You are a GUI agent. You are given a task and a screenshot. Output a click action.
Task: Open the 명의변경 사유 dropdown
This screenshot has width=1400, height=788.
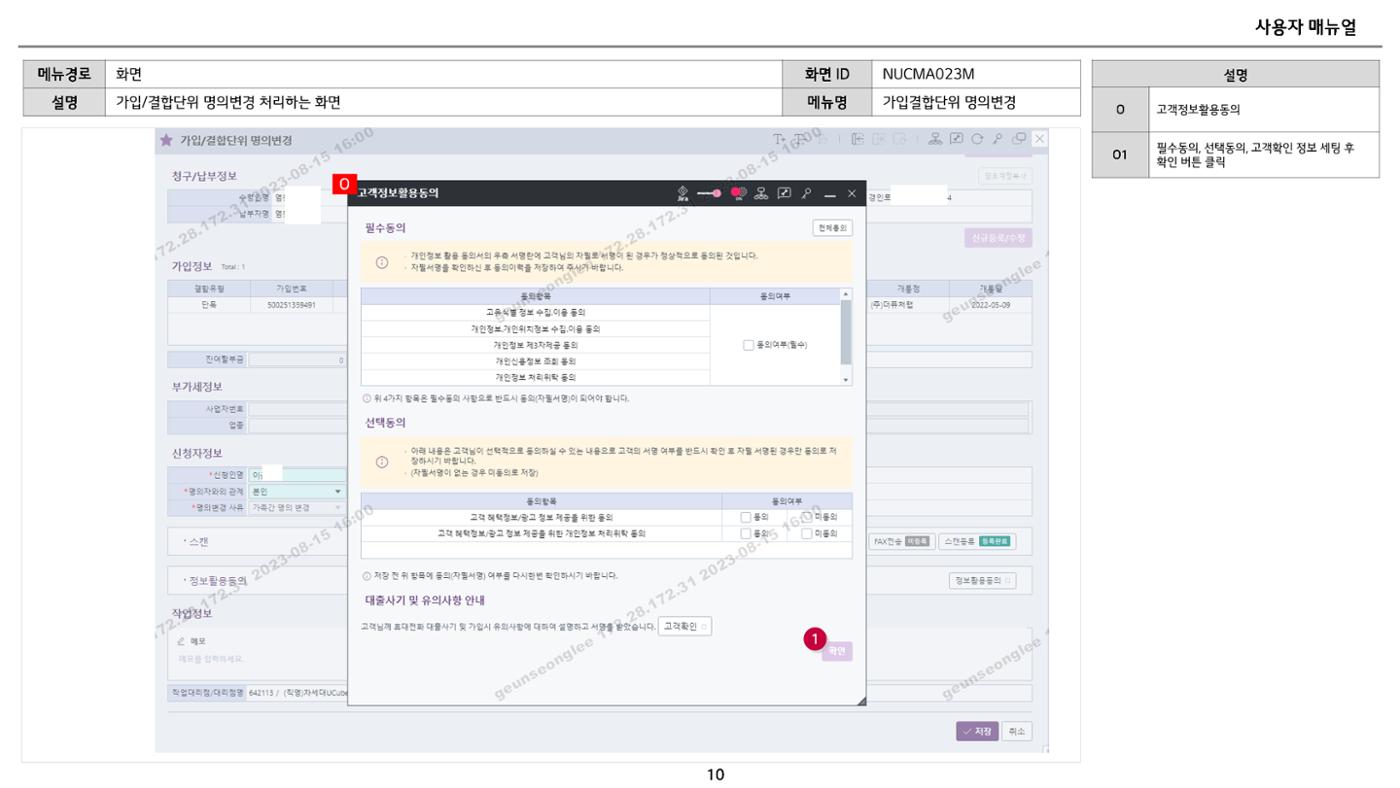(x=297, y=507)
